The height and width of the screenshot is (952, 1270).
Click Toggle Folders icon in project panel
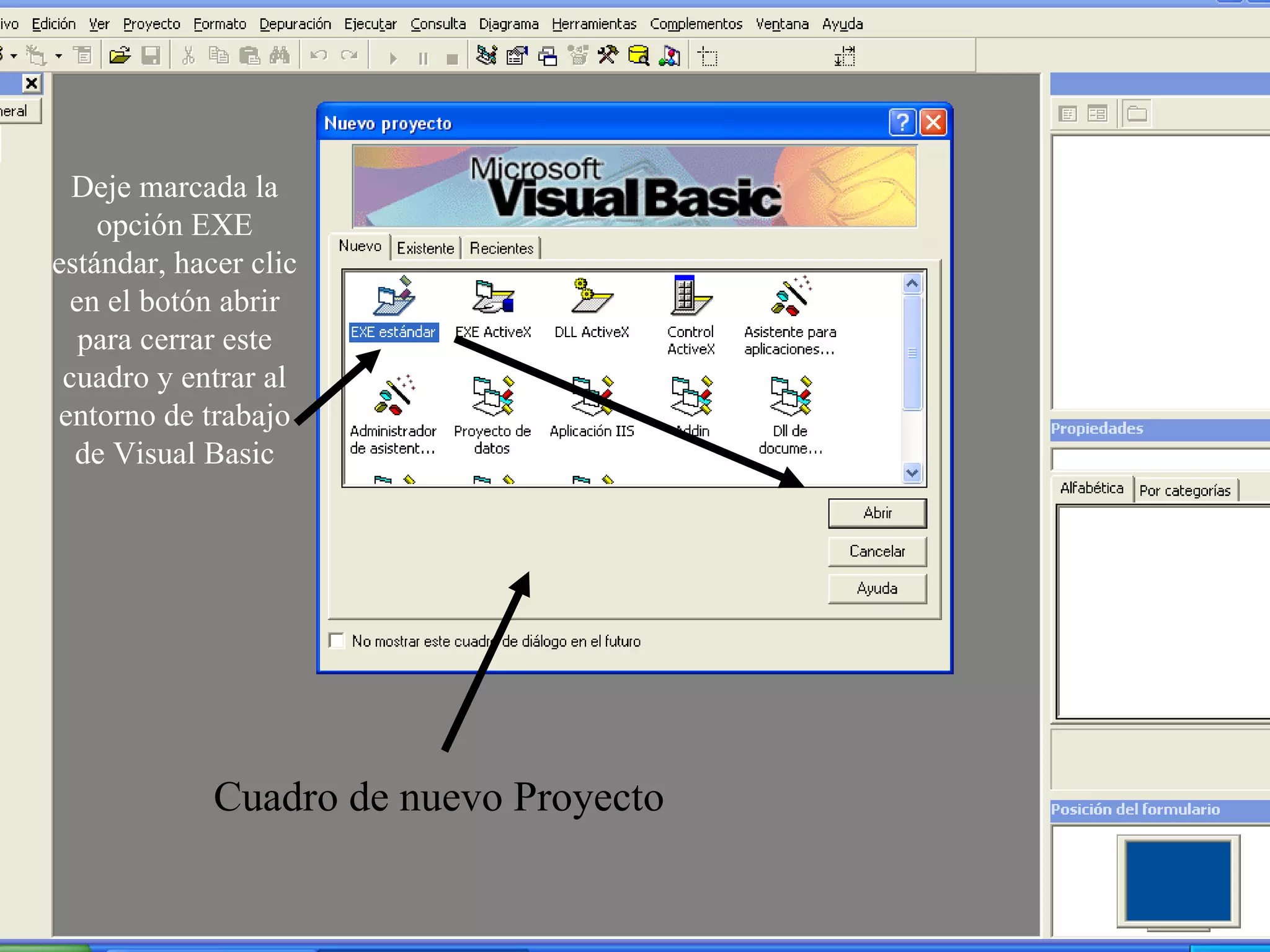point(1137,114)
